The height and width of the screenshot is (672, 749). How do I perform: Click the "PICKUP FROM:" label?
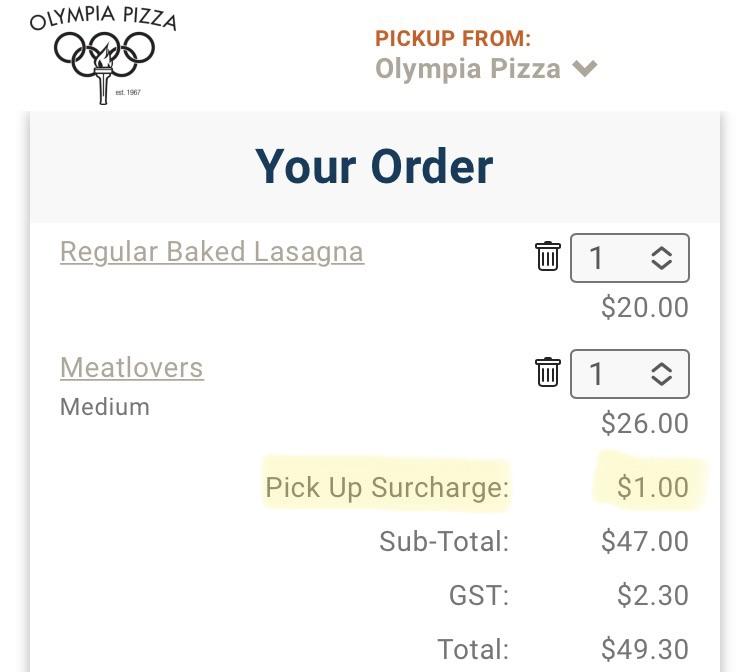453,39
